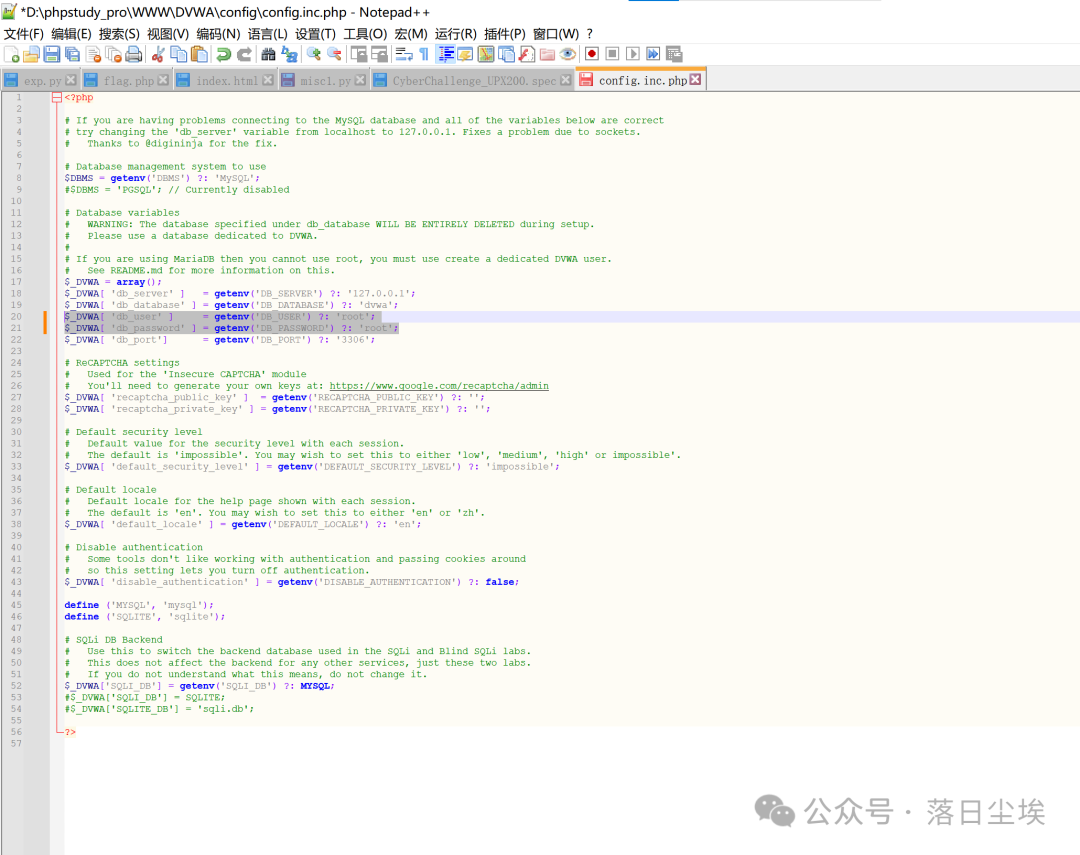The height and width of the screenshot is (855, 1080).
Task: Undo last edit with green arrow icon
Action: (223, 54)
